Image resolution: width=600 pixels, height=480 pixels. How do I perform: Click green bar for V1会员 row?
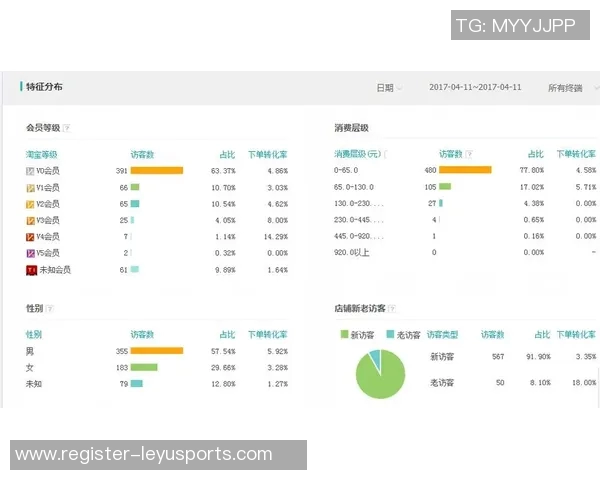click(x=135, y=187)
